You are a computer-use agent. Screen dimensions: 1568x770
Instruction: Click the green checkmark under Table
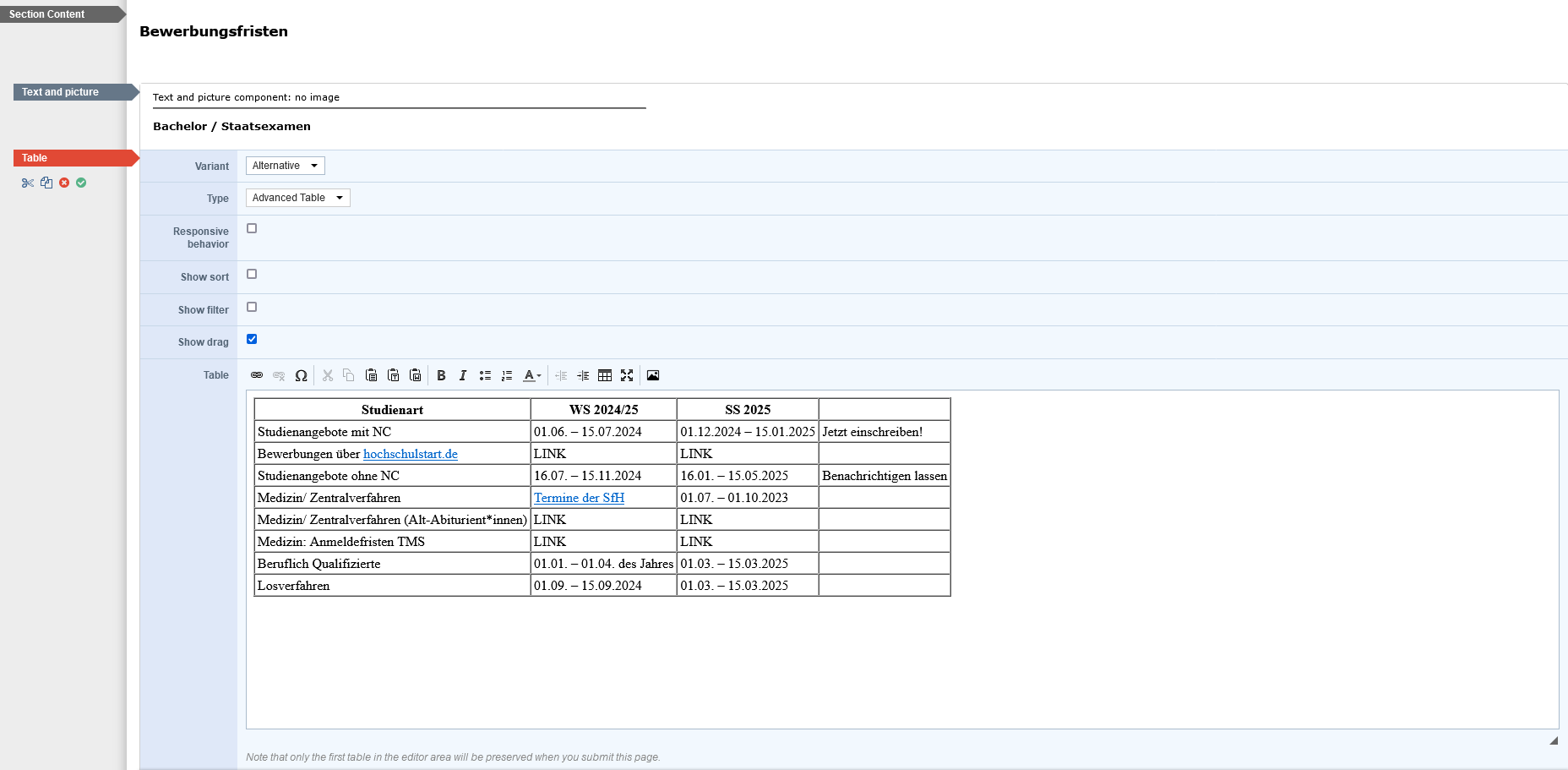[x=81, y=183]
